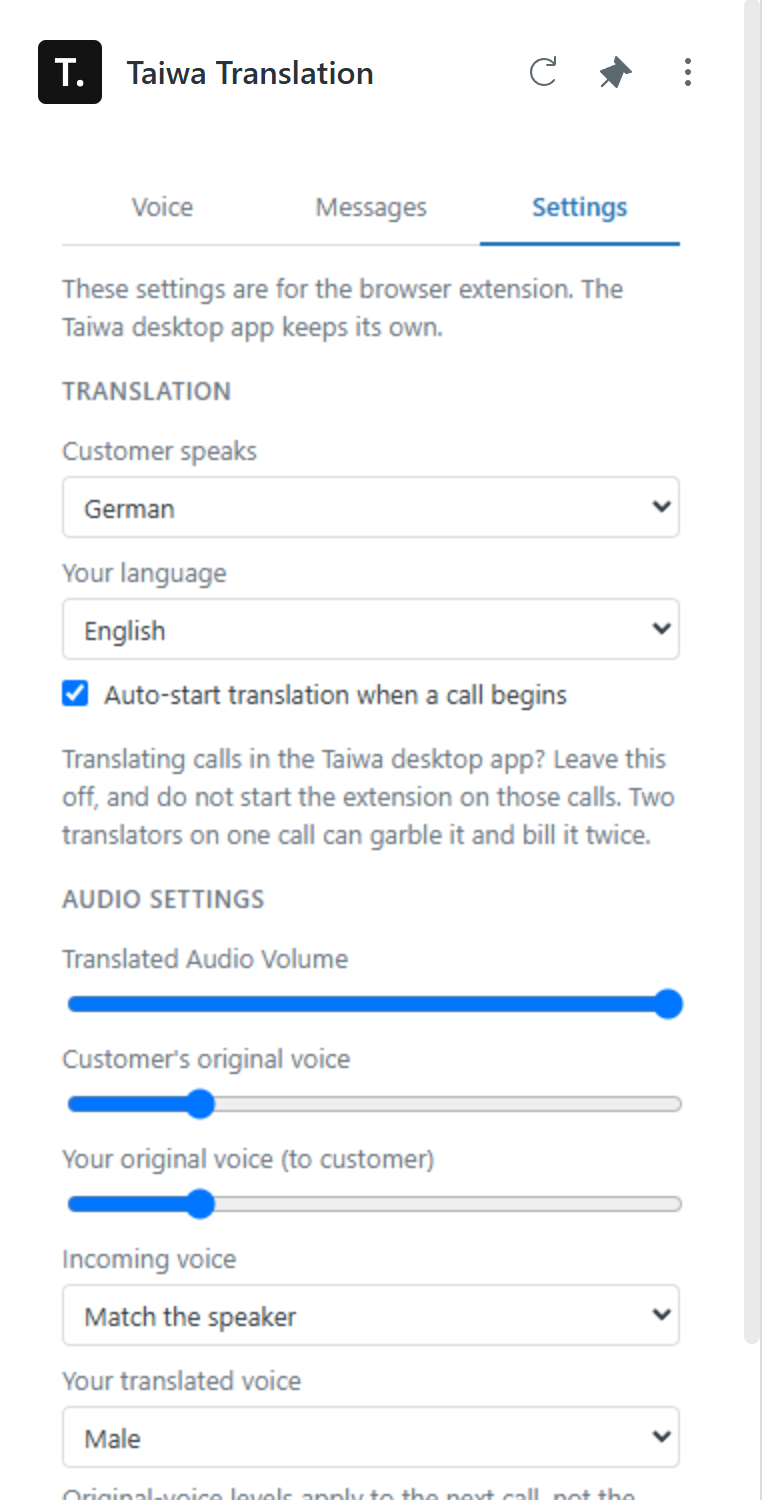Image resolution: width=762 pixels, height=1500 pixels.
Task: Open the German language dropdown
Action: [371, 507]
